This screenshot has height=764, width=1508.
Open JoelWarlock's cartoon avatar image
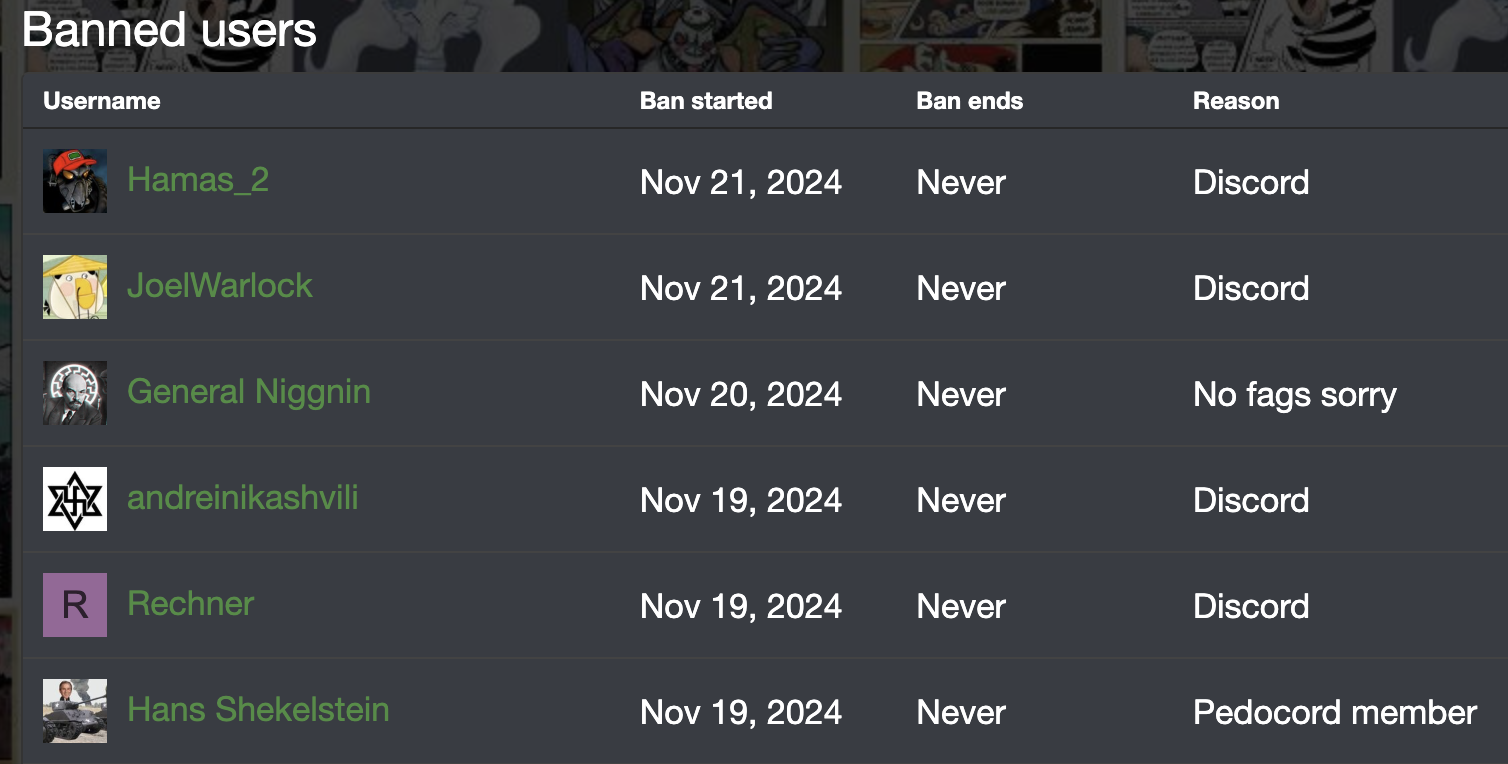point(75,287)
